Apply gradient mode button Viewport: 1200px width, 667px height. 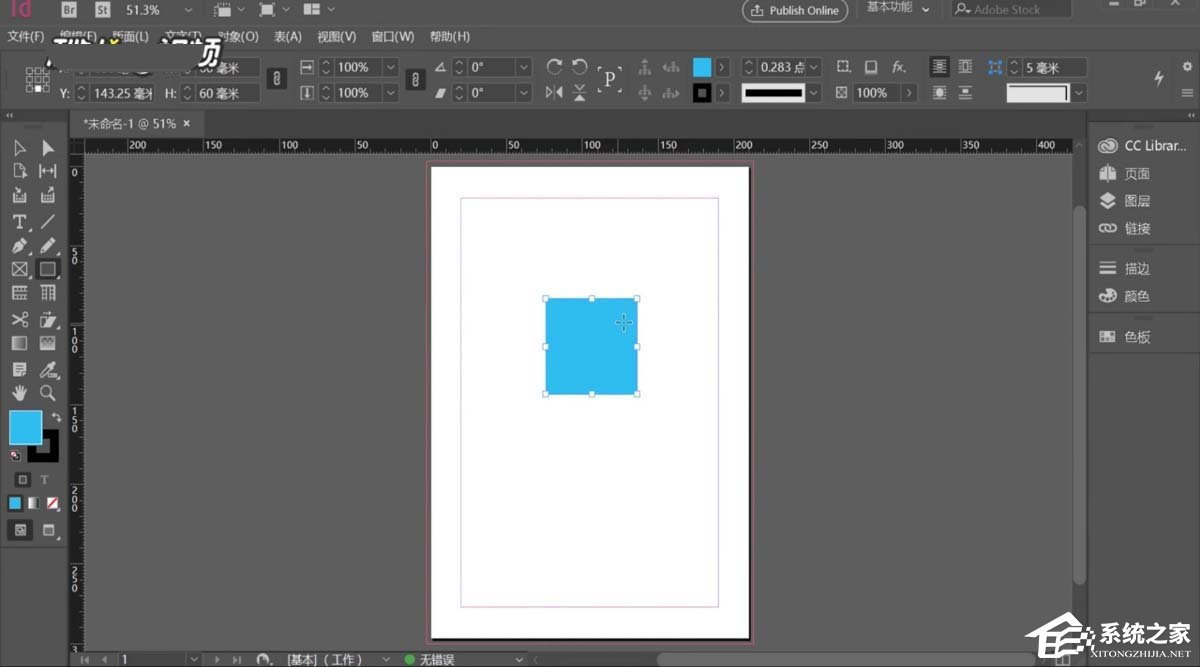tap(33, 503)
